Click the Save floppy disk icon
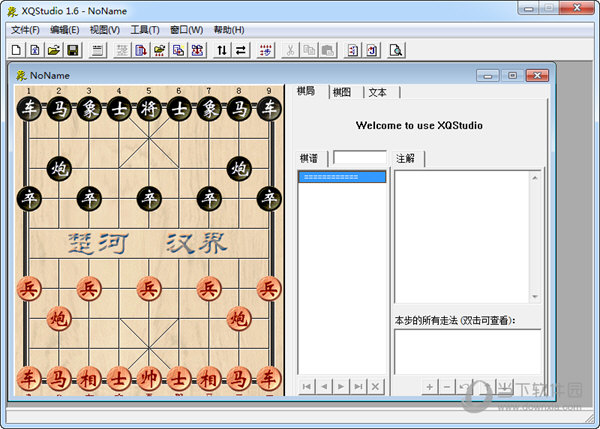 coord(72,50)
